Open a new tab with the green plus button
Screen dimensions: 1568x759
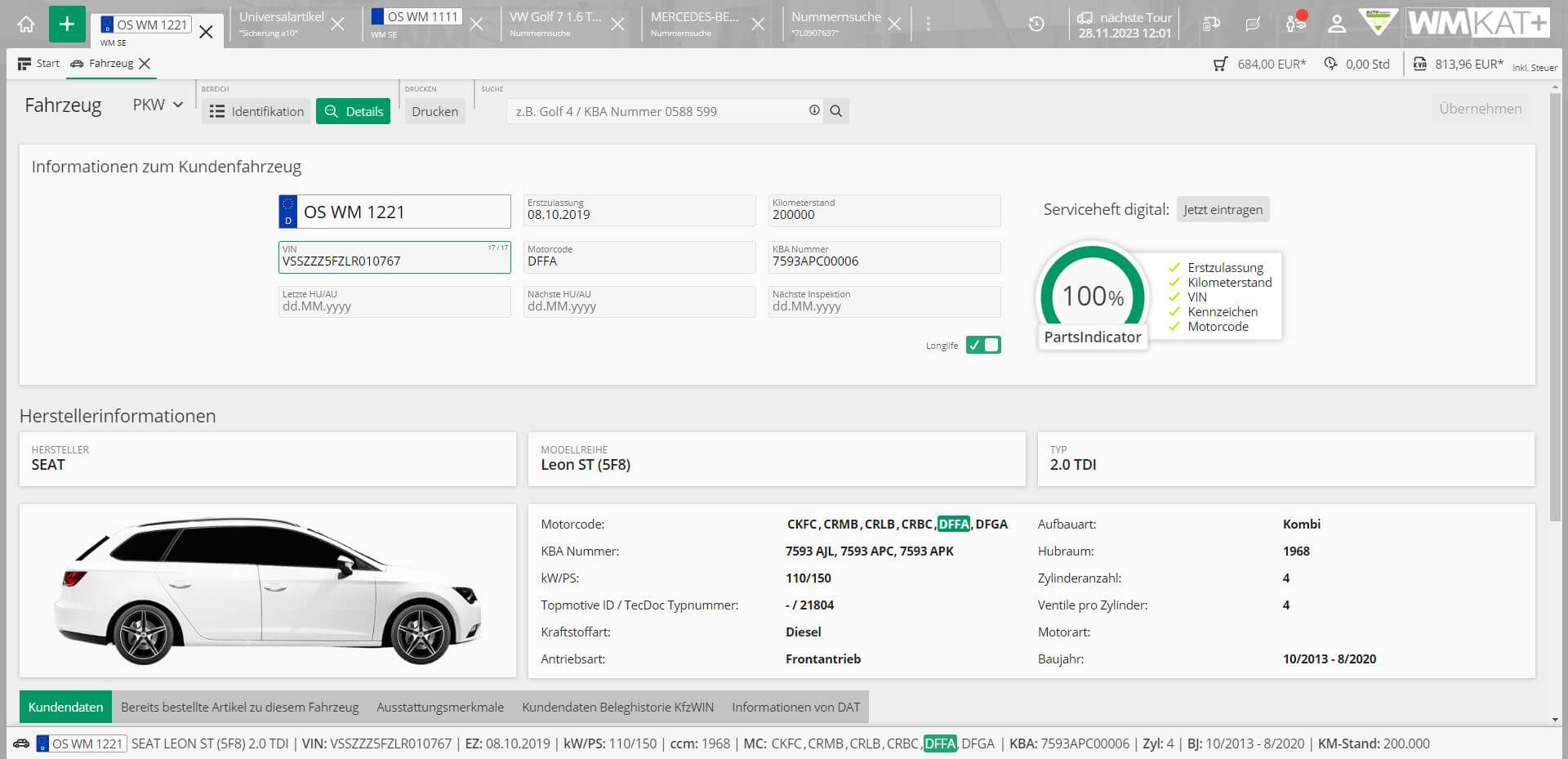pyautogui.click(x=67, y=25)
